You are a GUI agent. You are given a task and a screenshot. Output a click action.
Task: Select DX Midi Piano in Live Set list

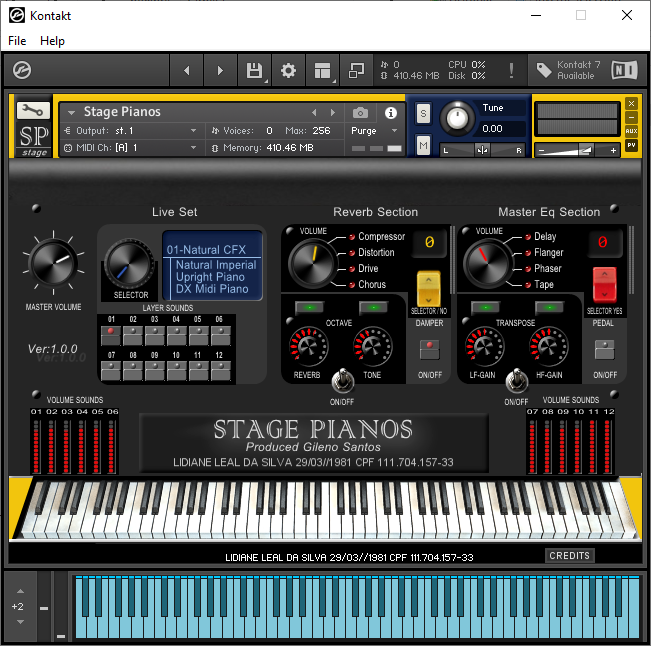[x=212, y=289]
